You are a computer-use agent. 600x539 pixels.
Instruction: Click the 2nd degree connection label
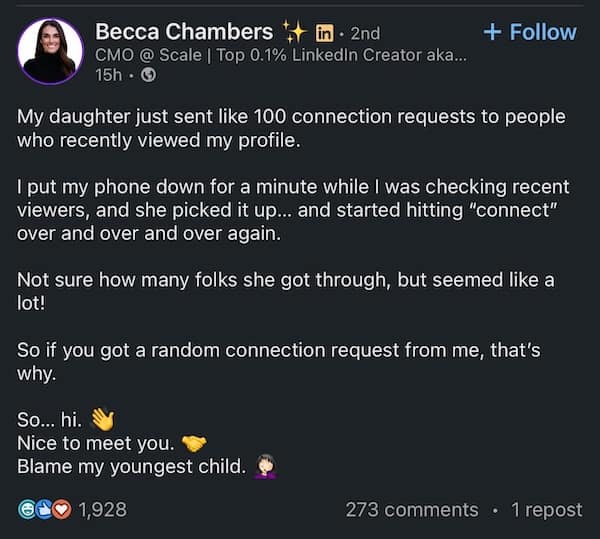tap(365, 34)
